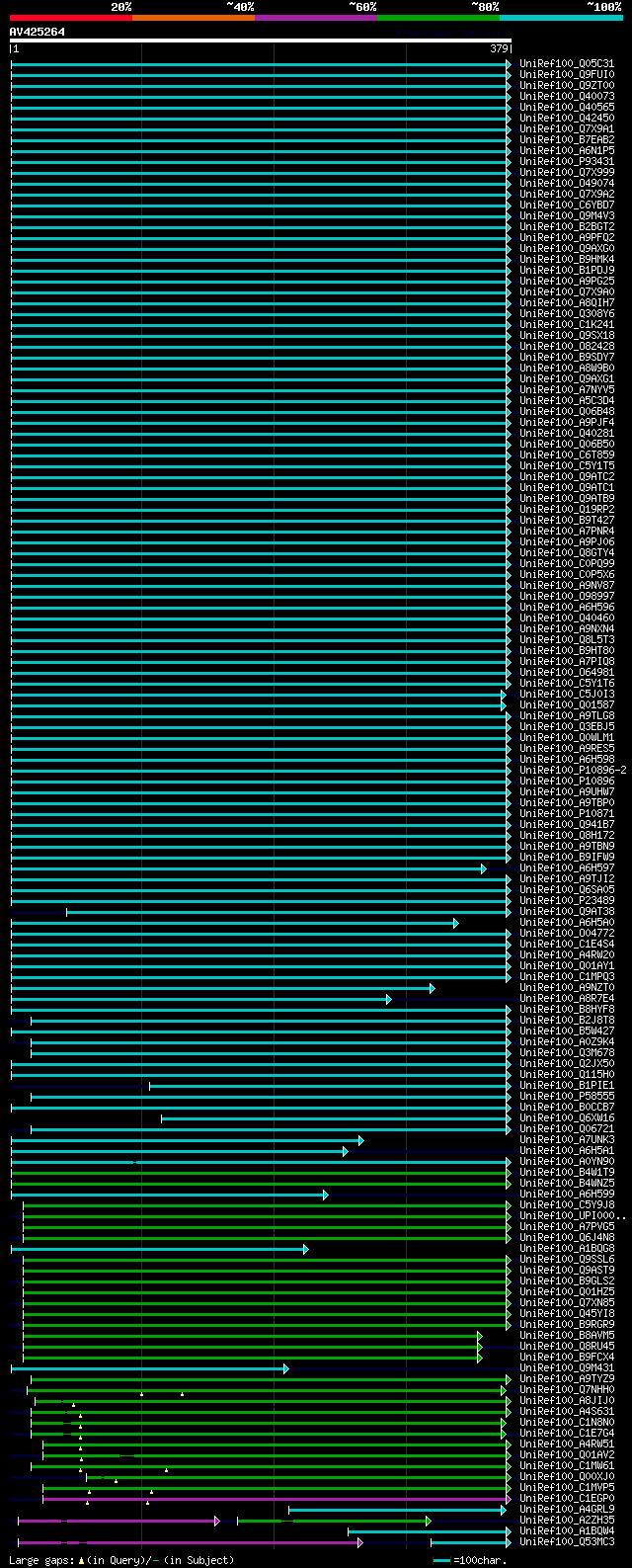Open hit UniRef100_Q9M4V3
This screenshot has height=1568, width=632.
click(567, 215)
